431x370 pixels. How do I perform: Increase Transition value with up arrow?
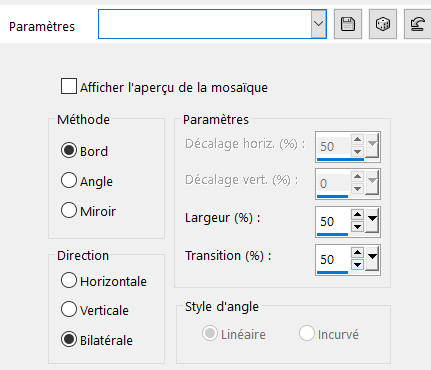tap(357, 252)
